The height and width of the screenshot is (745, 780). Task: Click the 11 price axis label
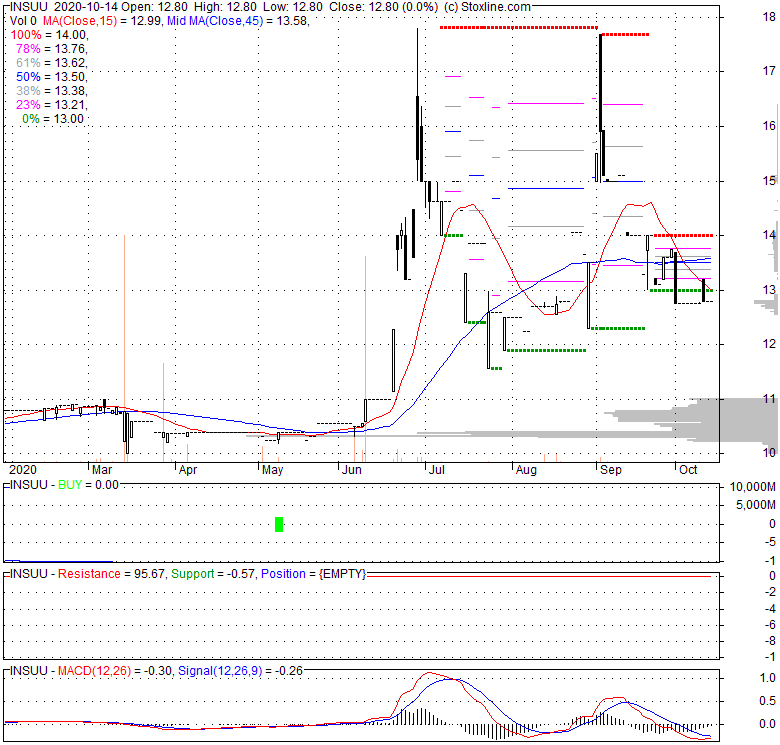point(769,398)
